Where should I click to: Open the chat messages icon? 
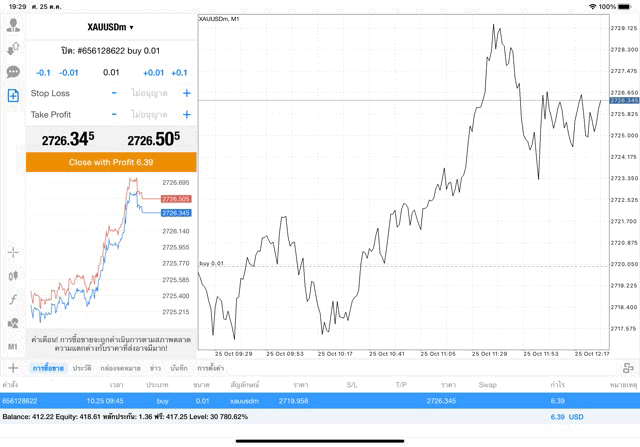point(13,72)
